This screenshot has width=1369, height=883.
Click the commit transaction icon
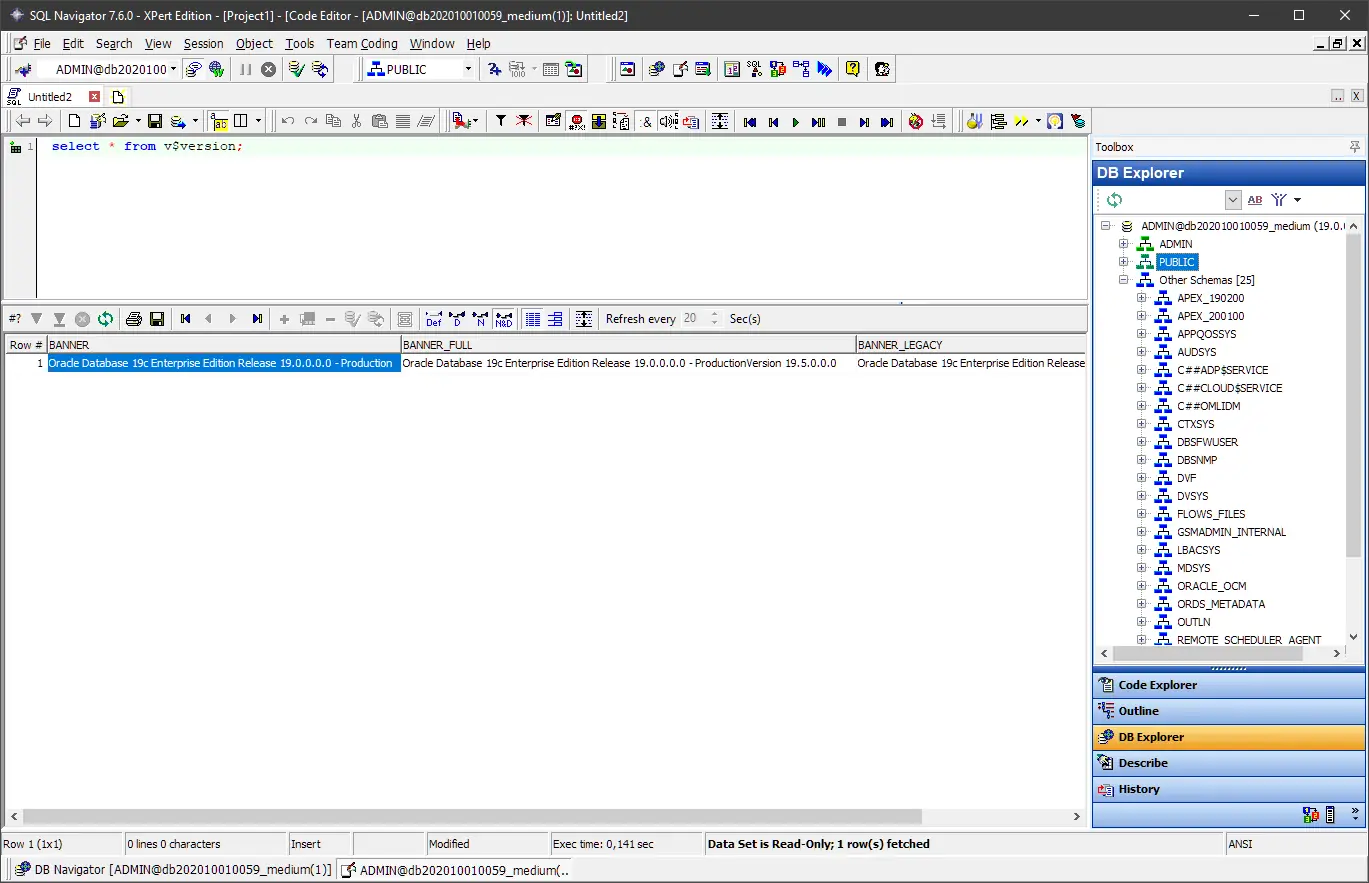point(297,69)
